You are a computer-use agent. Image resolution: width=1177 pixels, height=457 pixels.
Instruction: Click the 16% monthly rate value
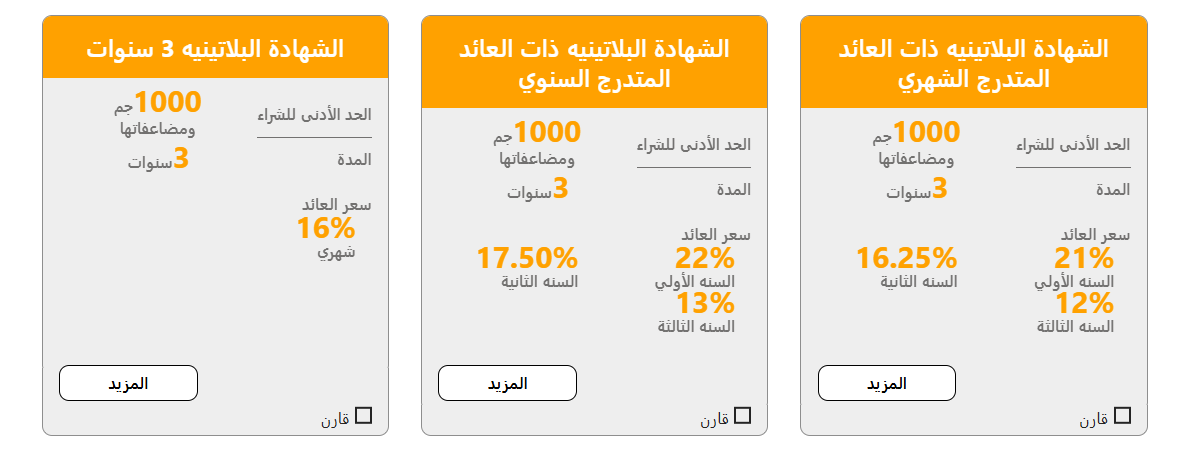coord(326,228)
